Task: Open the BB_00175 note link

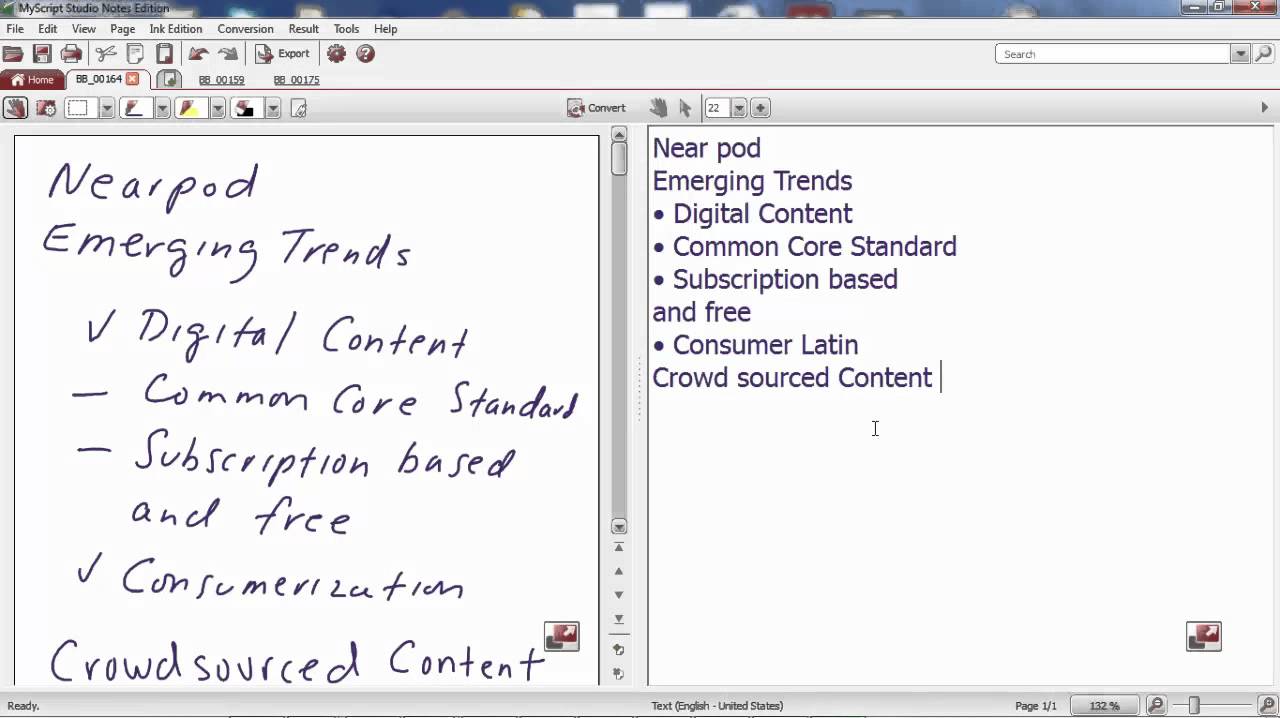Action: 296,80
